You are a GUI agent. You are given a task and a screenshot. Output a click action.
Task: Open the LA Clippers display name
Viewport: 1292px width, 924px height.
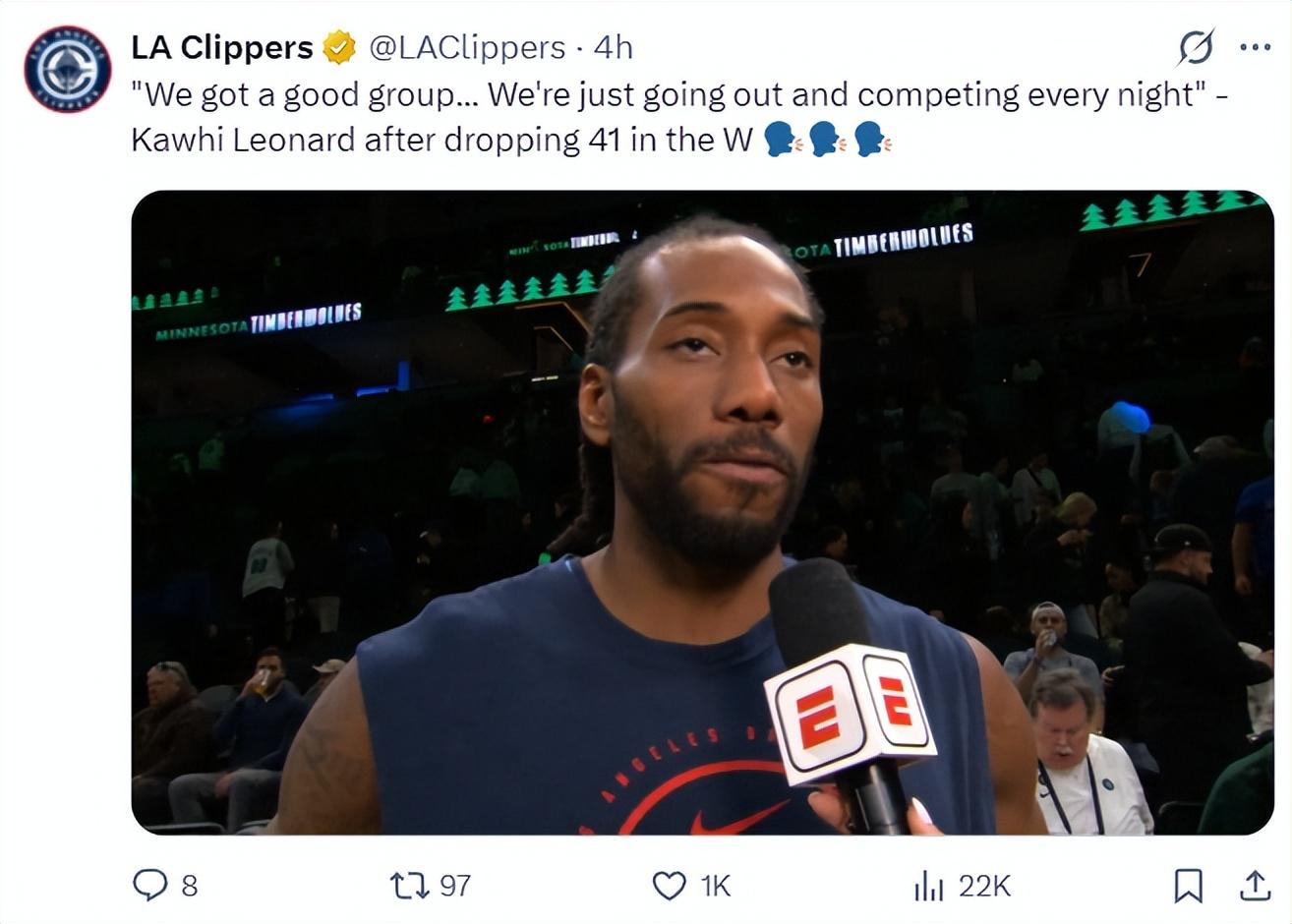(222, 46)
